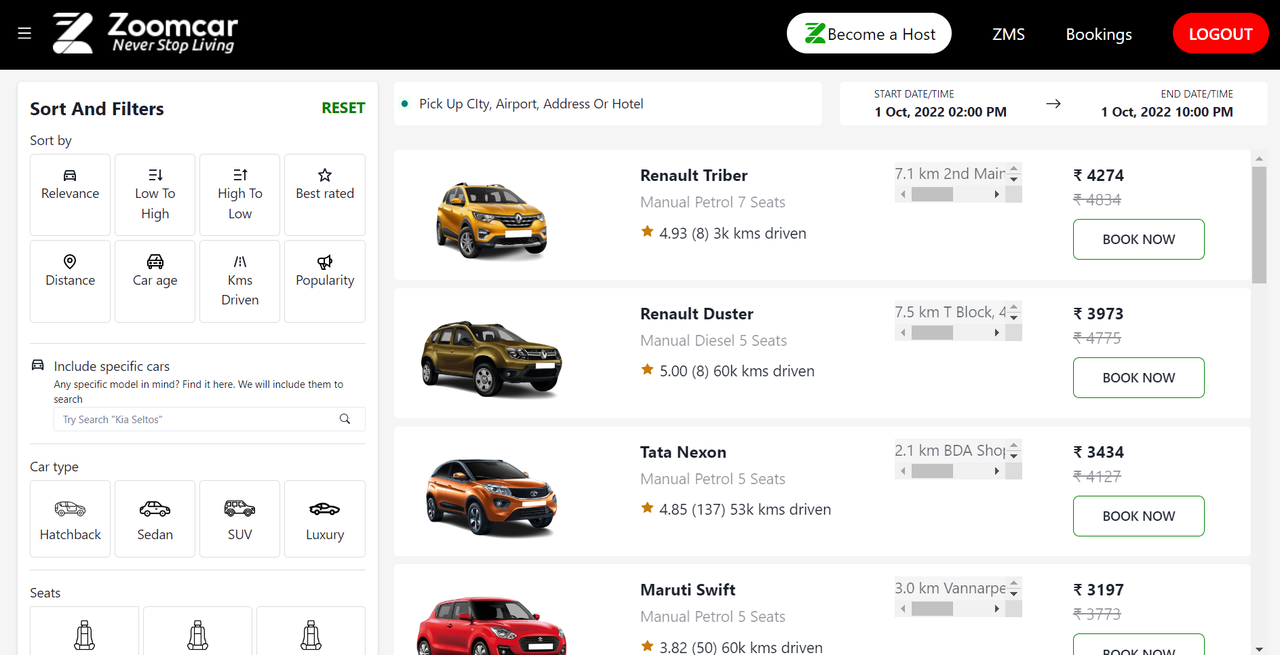Click the ₹ 3434 price
Screen dimensions: 1280x655
pyautogui.click(x=1099, y=452)
